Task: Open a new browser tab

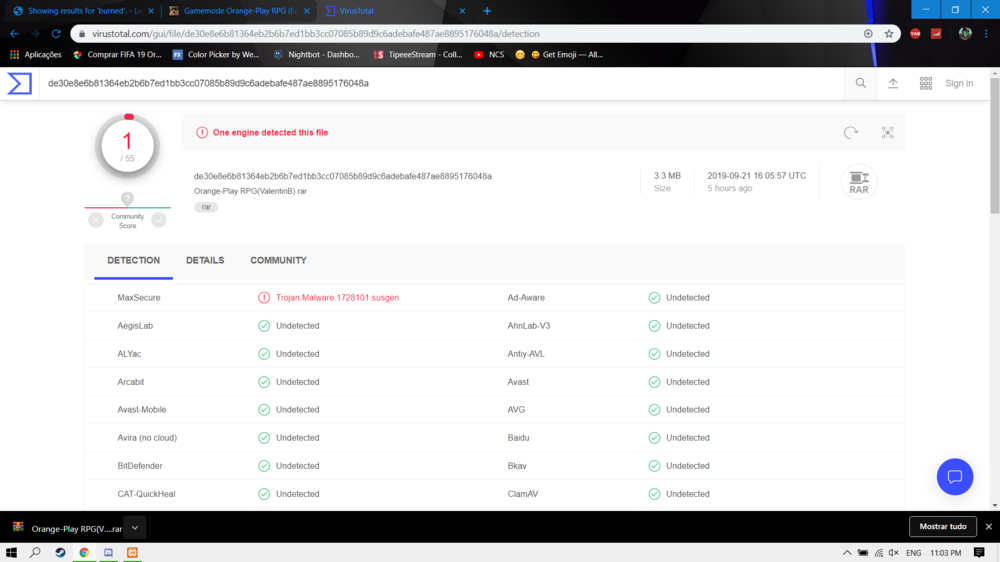Action: [x=487, y=11]
